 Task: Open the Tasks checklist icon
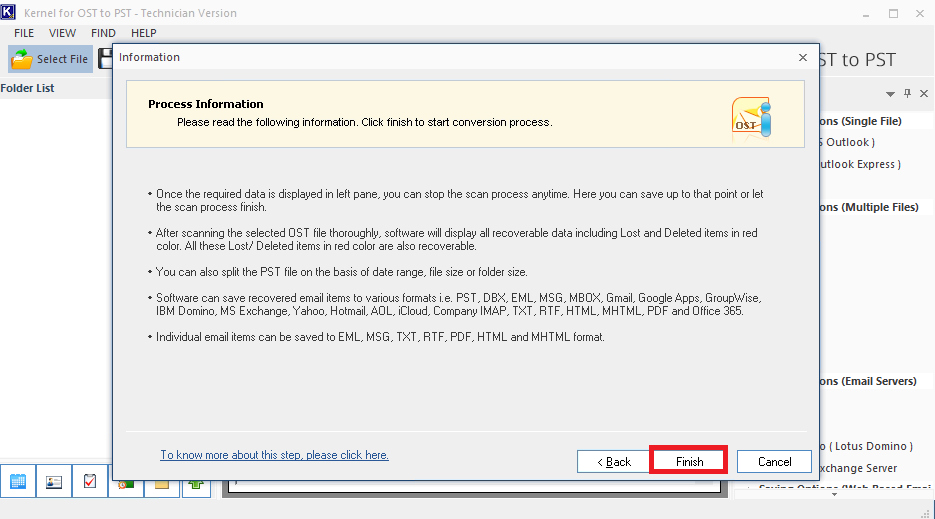point(90,481)
